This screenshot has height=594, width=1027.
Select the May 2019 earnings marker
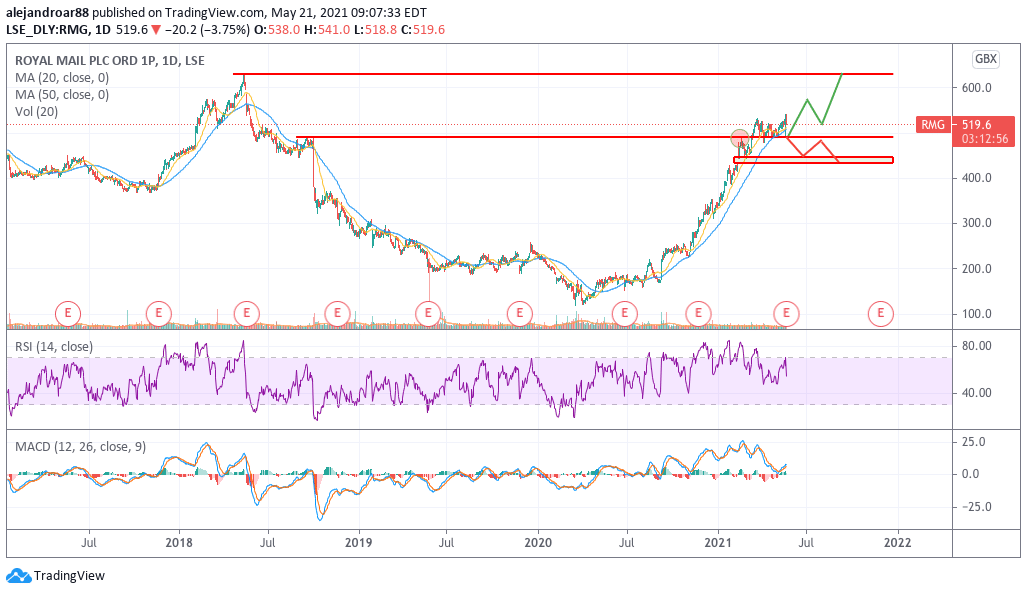[x=428, y=313]
